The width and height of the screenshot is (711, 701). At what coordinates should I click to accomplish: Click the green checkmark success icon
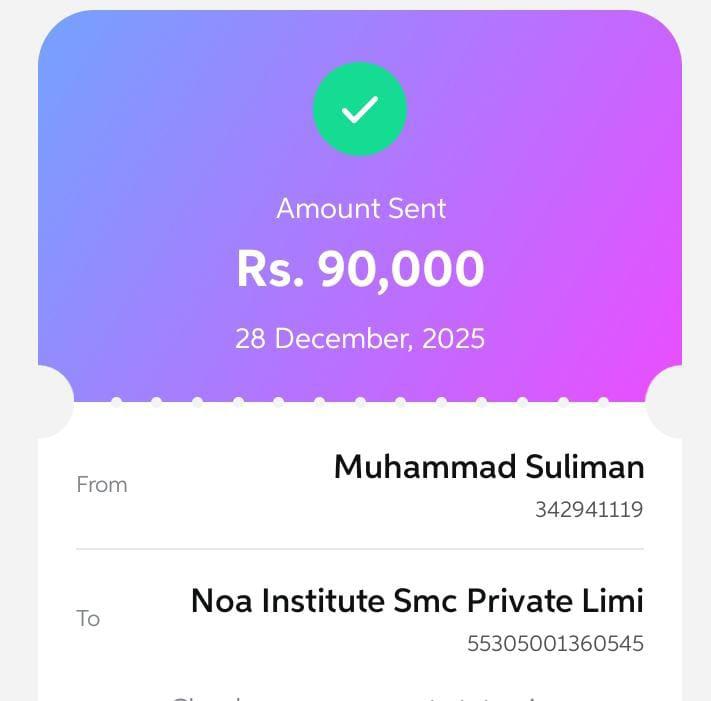tap(360, 110)
